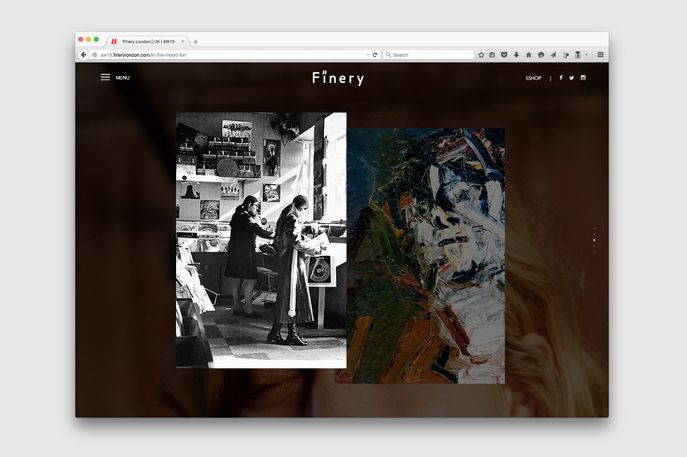
Task: Visit Finery's Facebook page icon
Action: click(x=560, y=78)
